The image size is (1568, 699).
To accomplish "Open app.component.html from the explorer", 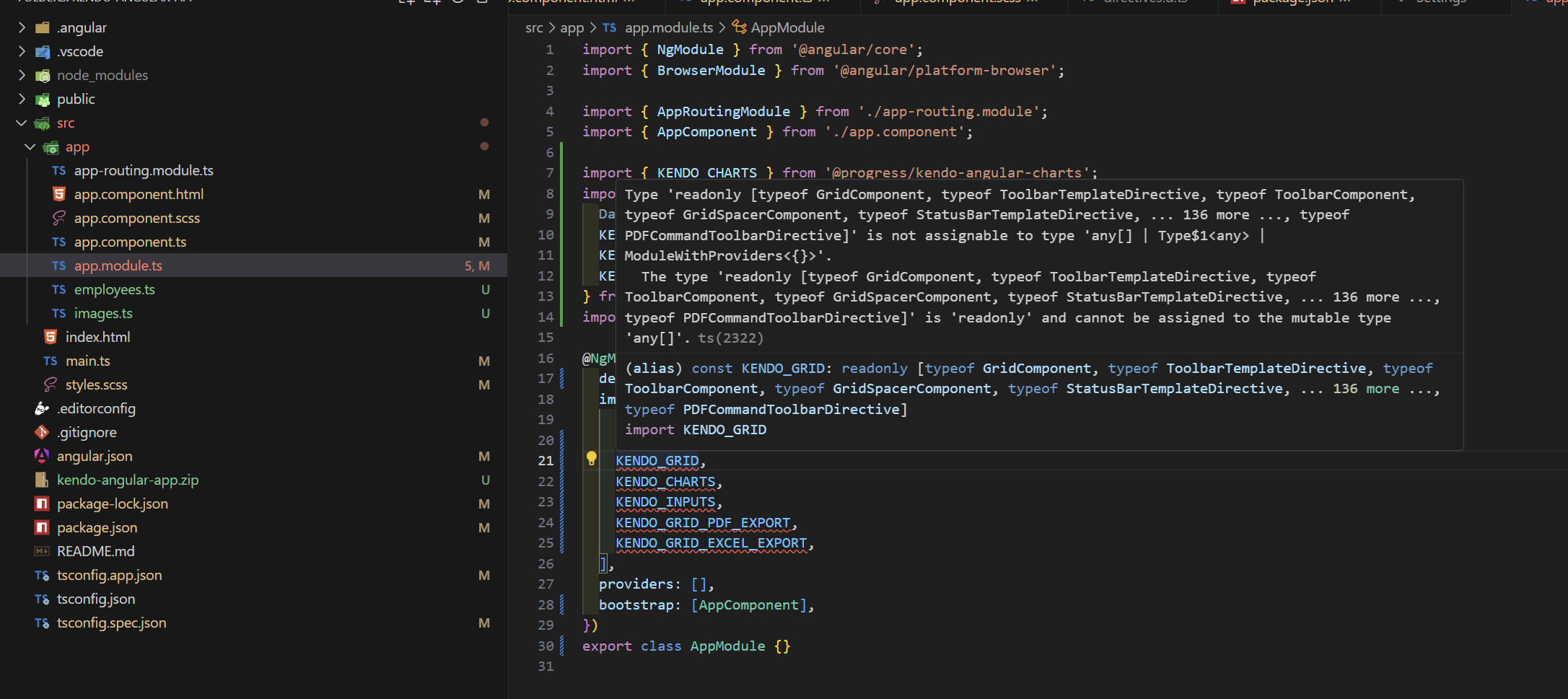I will tap(139, 194).
